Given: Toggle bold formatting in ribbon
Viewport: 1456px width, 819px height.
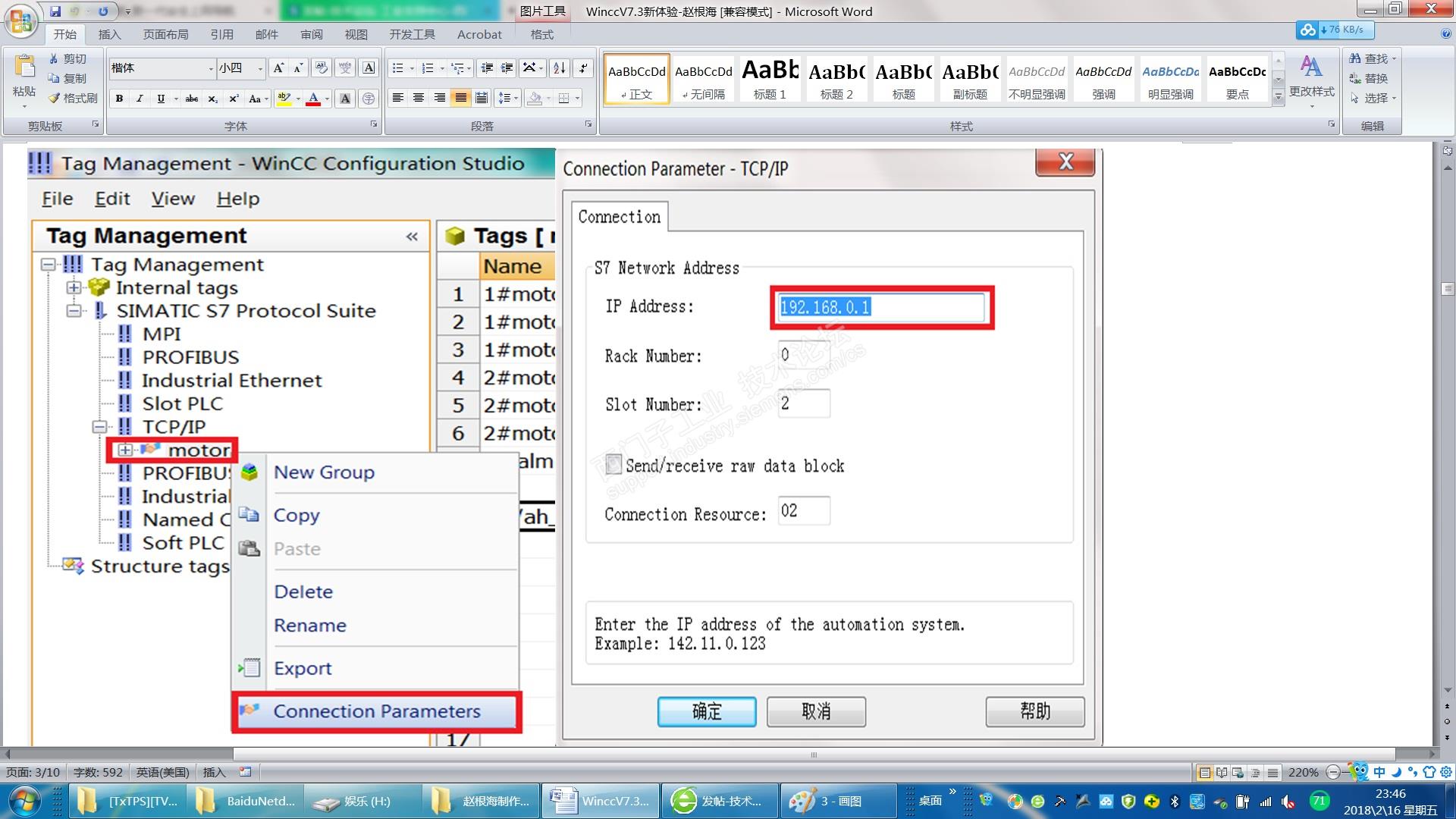Looking at the screenshot, I should click(x=119, y=99).
